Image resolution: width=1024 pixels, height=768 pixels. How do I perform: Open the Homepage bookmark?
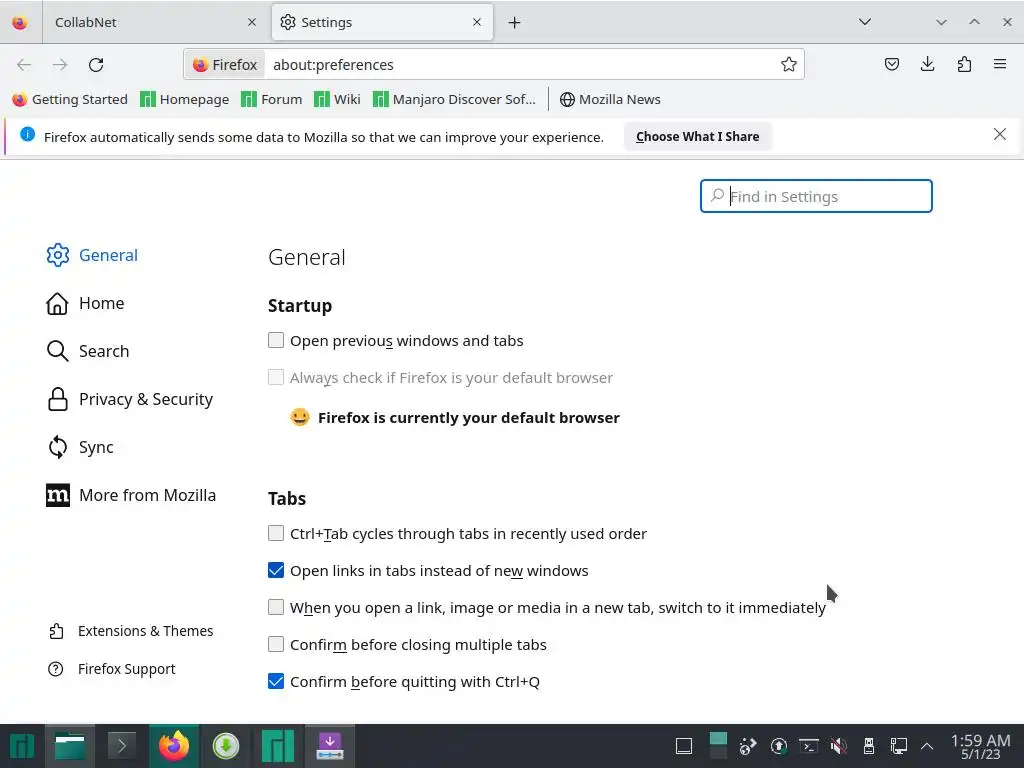tap(185, 99)
